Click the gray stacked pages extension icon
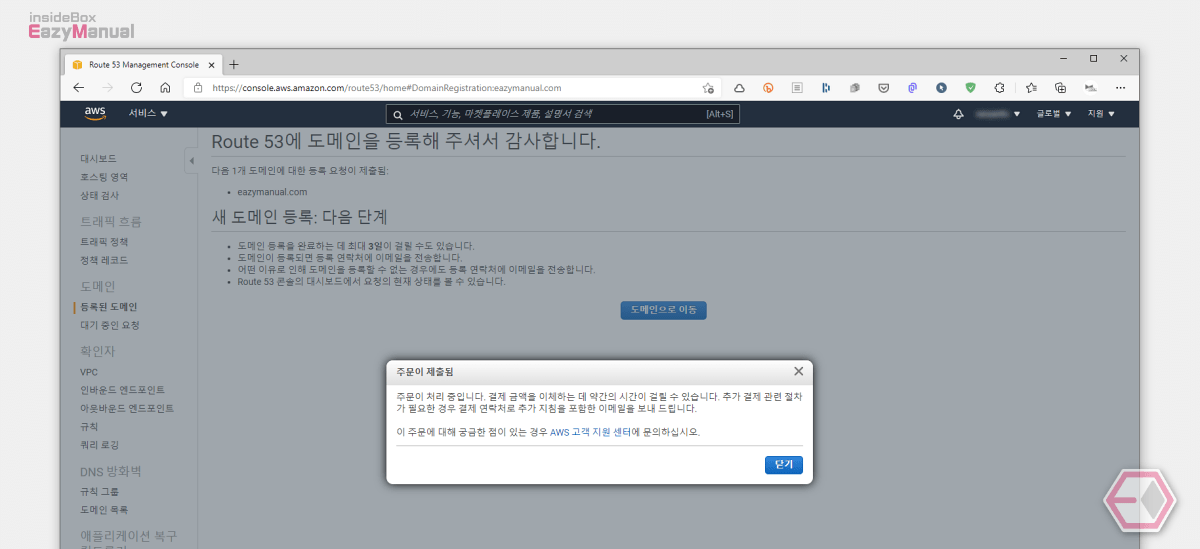Viewport: 1200px width, 549px height. (x=855, y=88)
